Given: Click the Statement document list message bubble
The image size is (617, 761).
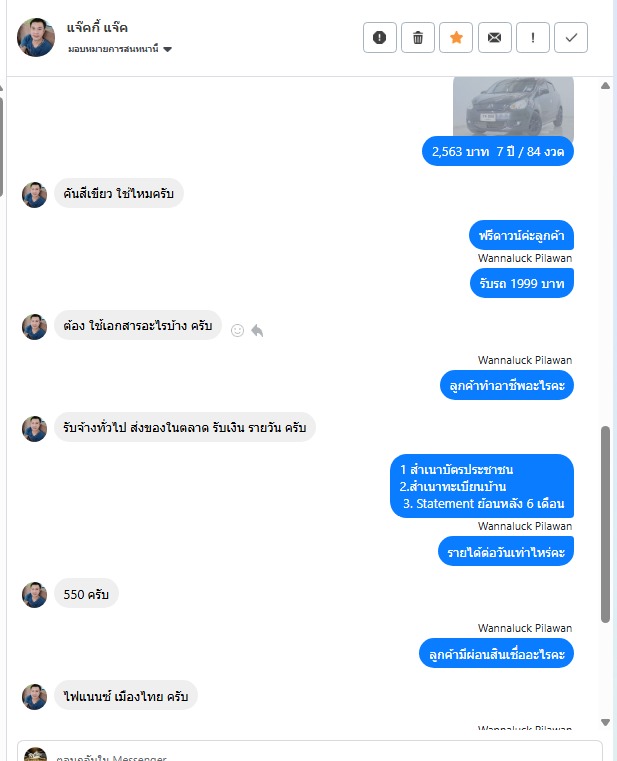Looking at the screenshot, I should [x=482, y=486].
